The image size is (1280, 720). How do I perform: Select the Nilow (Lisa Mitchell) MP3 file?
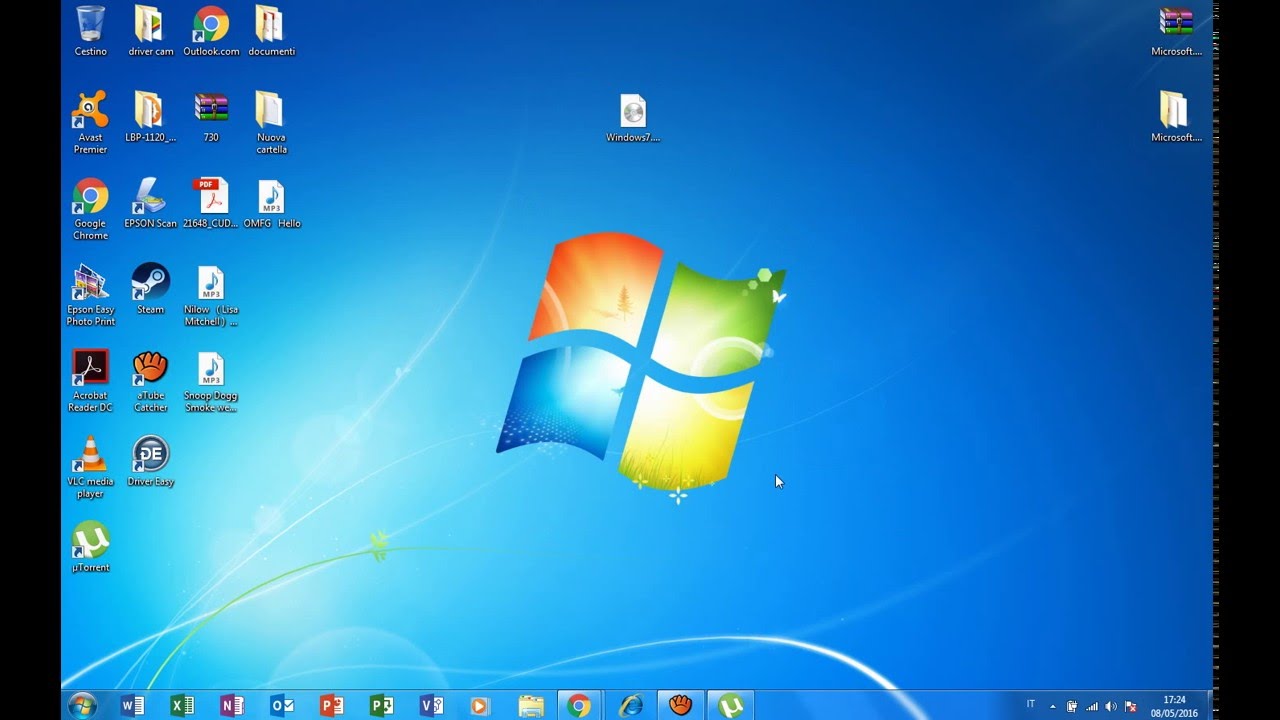click(x=211, y=294)
